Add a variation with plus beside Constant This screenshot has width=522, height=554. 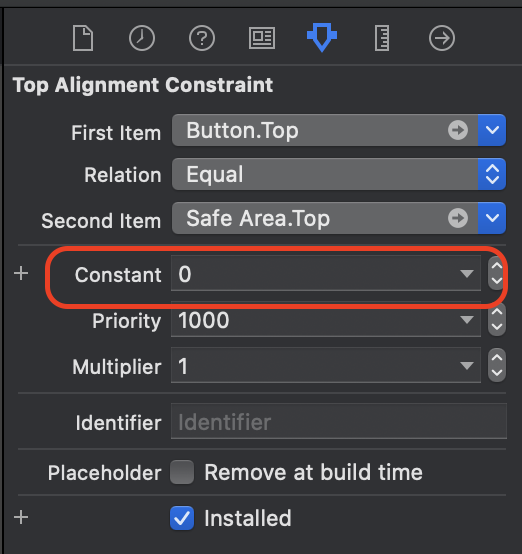21,273
